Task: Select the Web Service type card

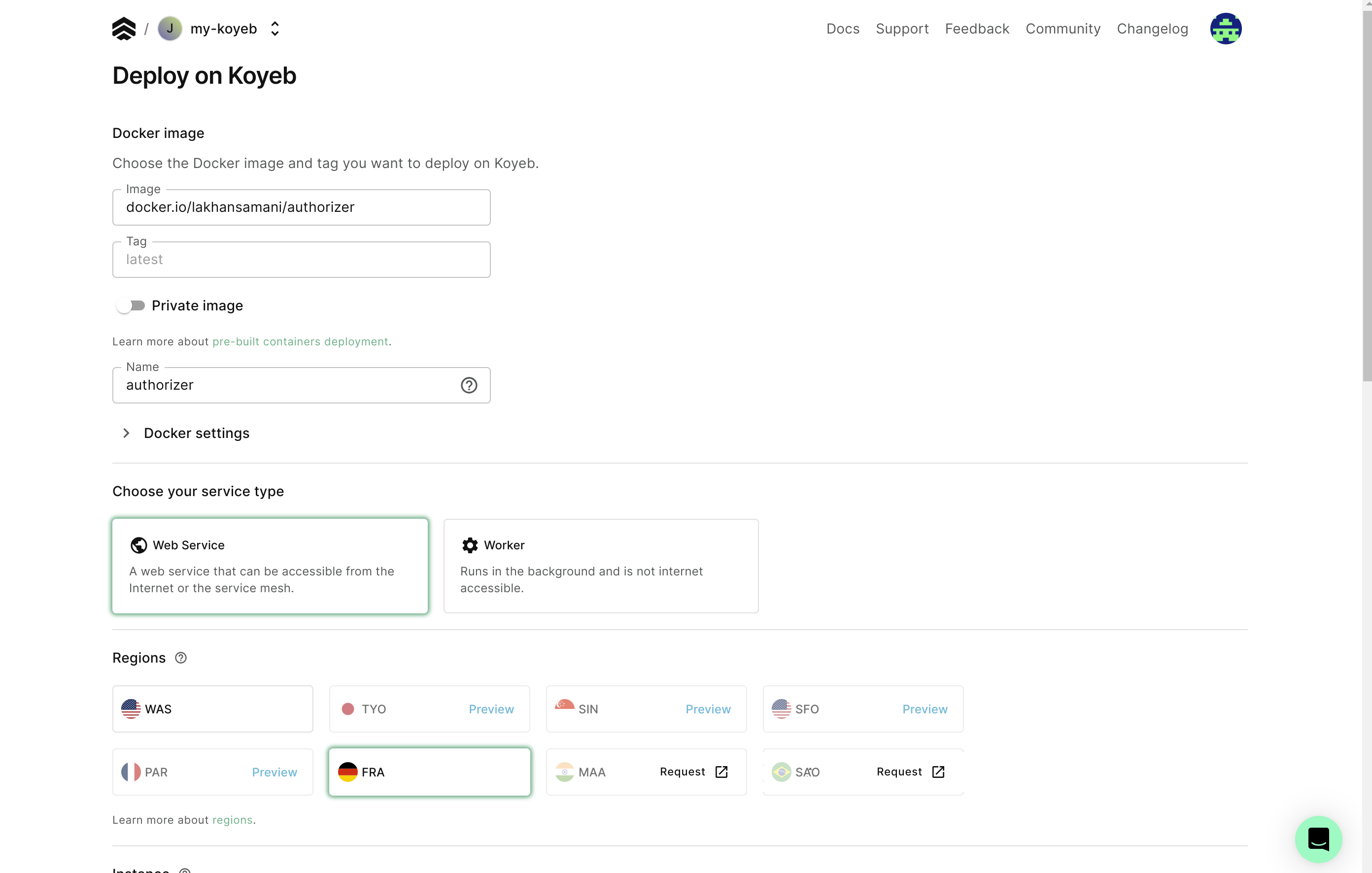Action: click(x=270, y=566)
